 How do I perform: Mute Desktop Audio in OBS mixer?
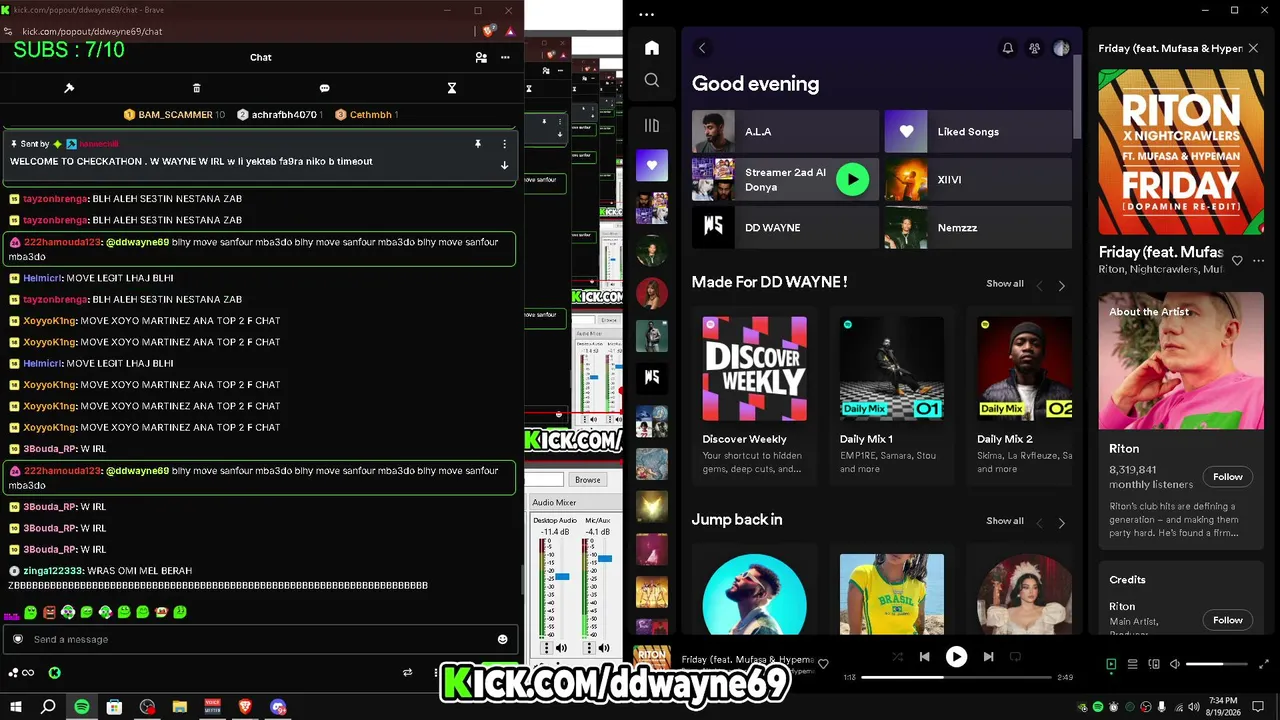coord(561,648)
